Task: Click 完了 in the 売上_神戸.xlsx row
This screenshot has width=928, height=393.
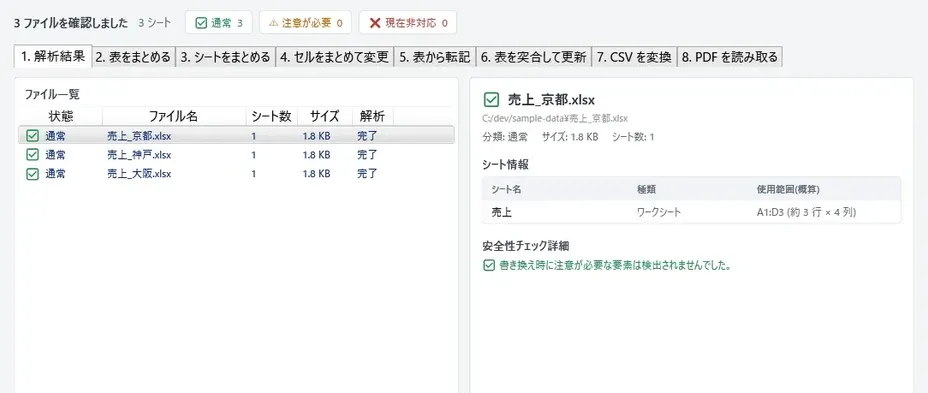Action: [367, 155]
